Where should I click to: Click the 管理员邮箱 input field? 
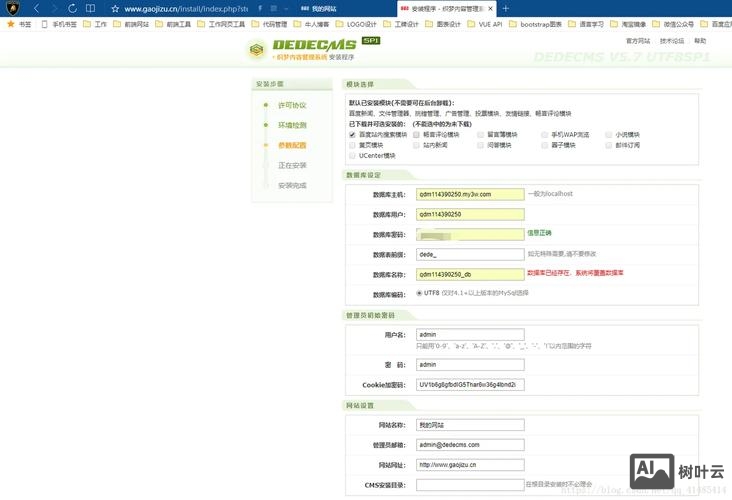470,445
